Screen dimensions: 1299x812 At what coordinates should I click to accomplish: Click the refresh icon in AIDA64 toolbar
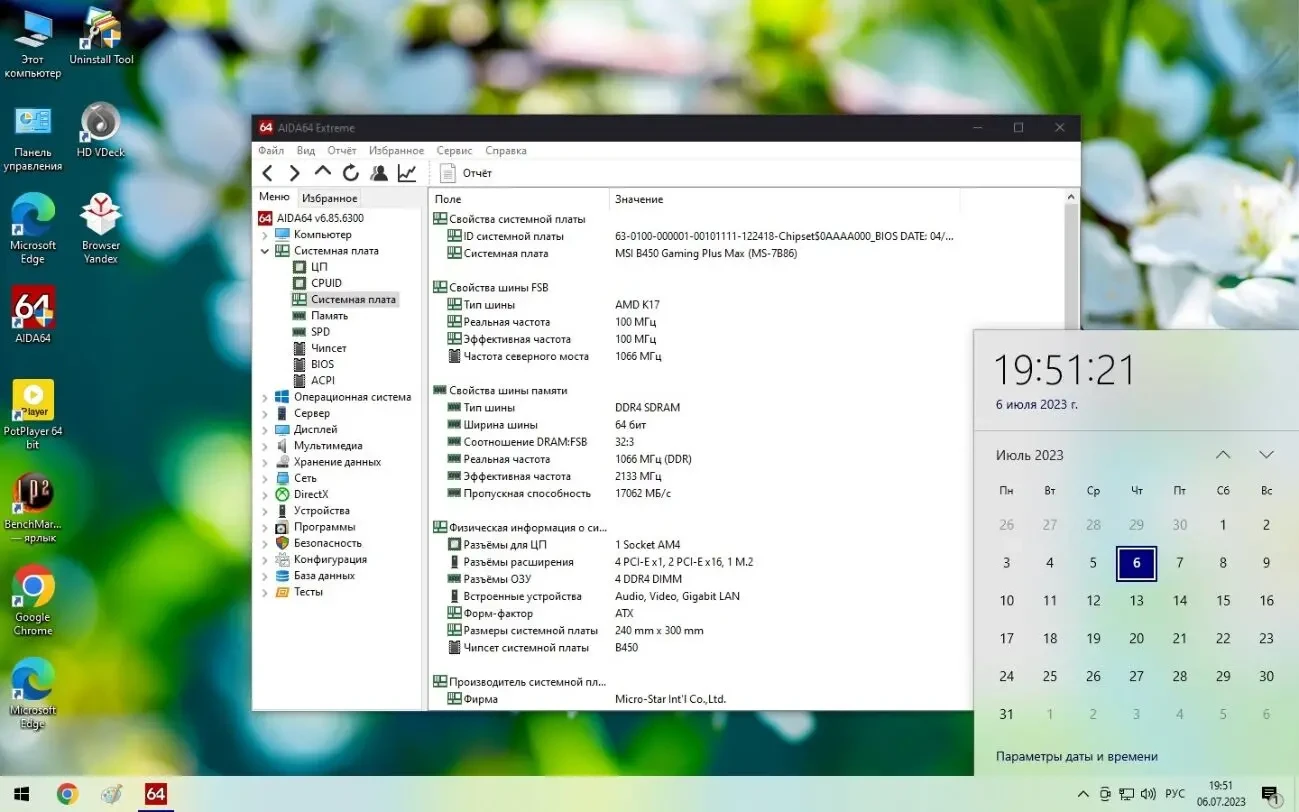point(350,172)
